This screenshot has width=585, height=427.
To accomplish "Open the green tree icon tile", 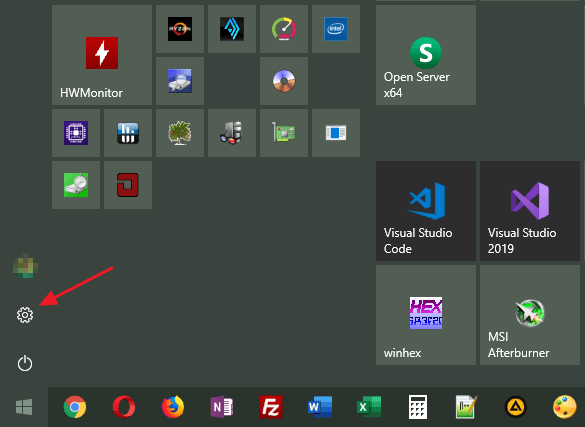I will click(x=180, y=133).
